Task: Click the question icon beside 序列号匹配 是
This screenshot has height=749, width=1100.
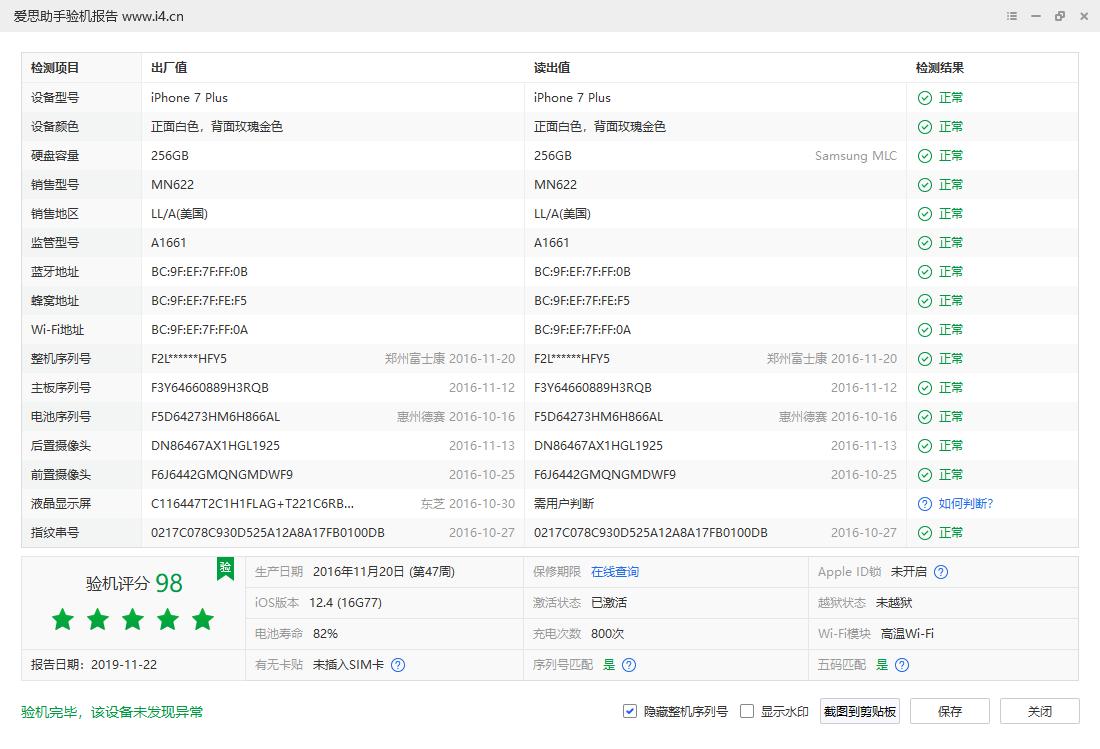Action: [627, 664]
